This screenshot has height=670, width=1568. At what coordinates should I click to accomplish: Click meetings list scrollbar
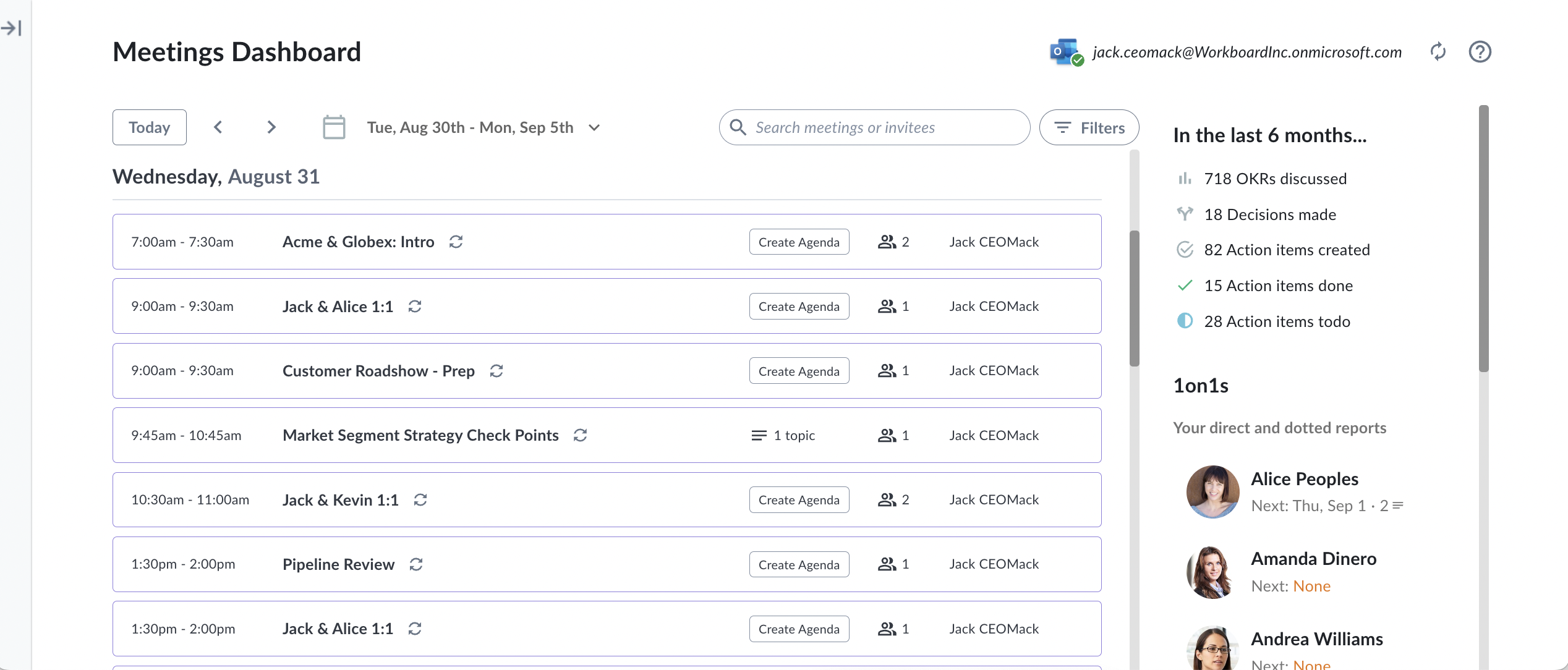pyautogui.click(x=1134, y=299)
